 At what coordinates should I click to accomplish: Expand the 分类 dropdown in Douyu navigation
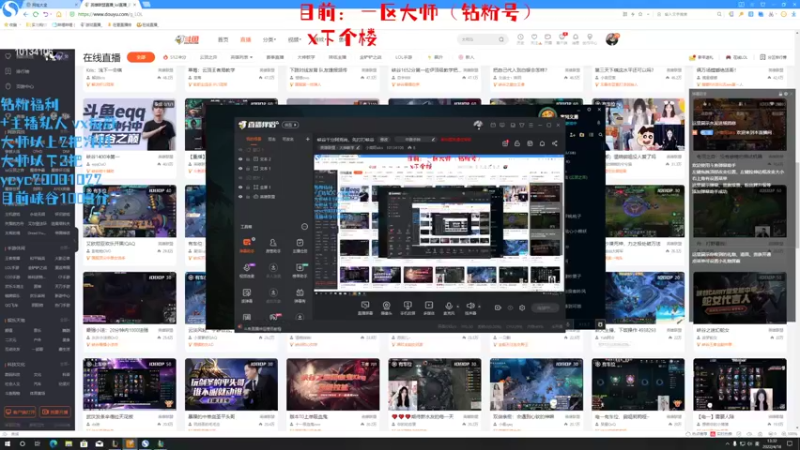pos(269,39)
